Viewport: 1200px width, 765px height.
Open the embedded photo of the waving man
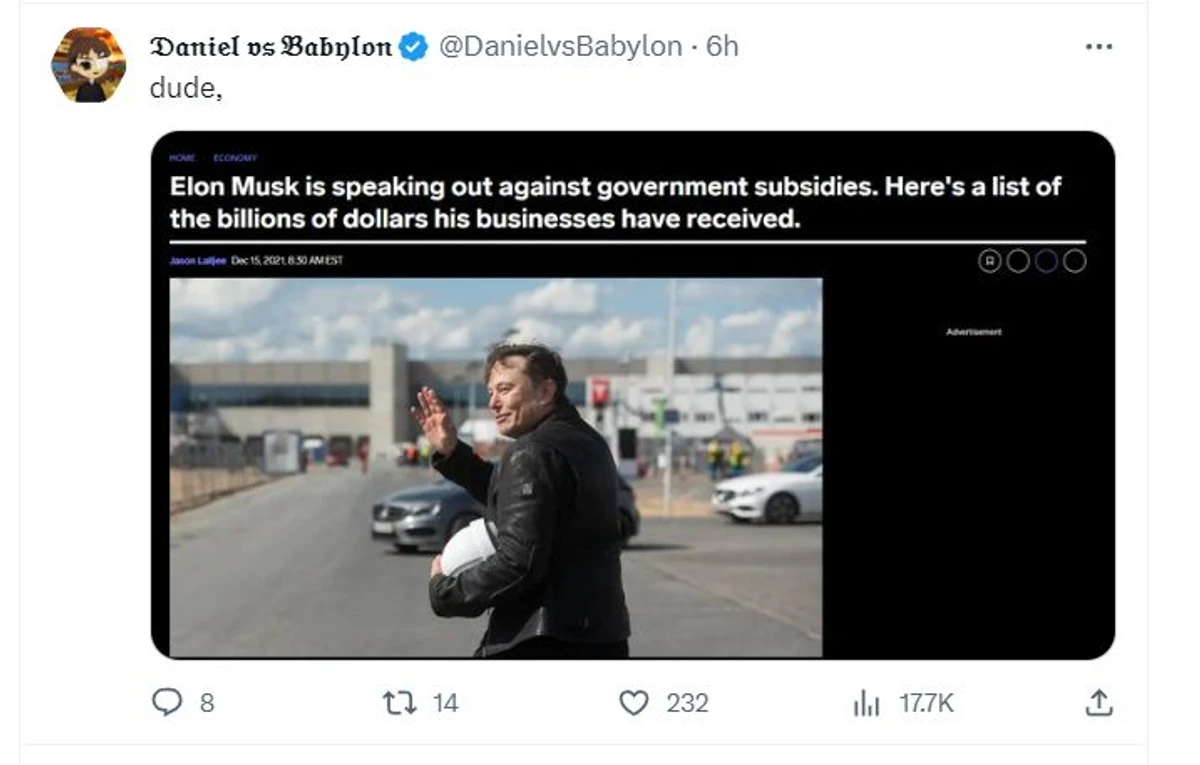(x=496, y=467)
